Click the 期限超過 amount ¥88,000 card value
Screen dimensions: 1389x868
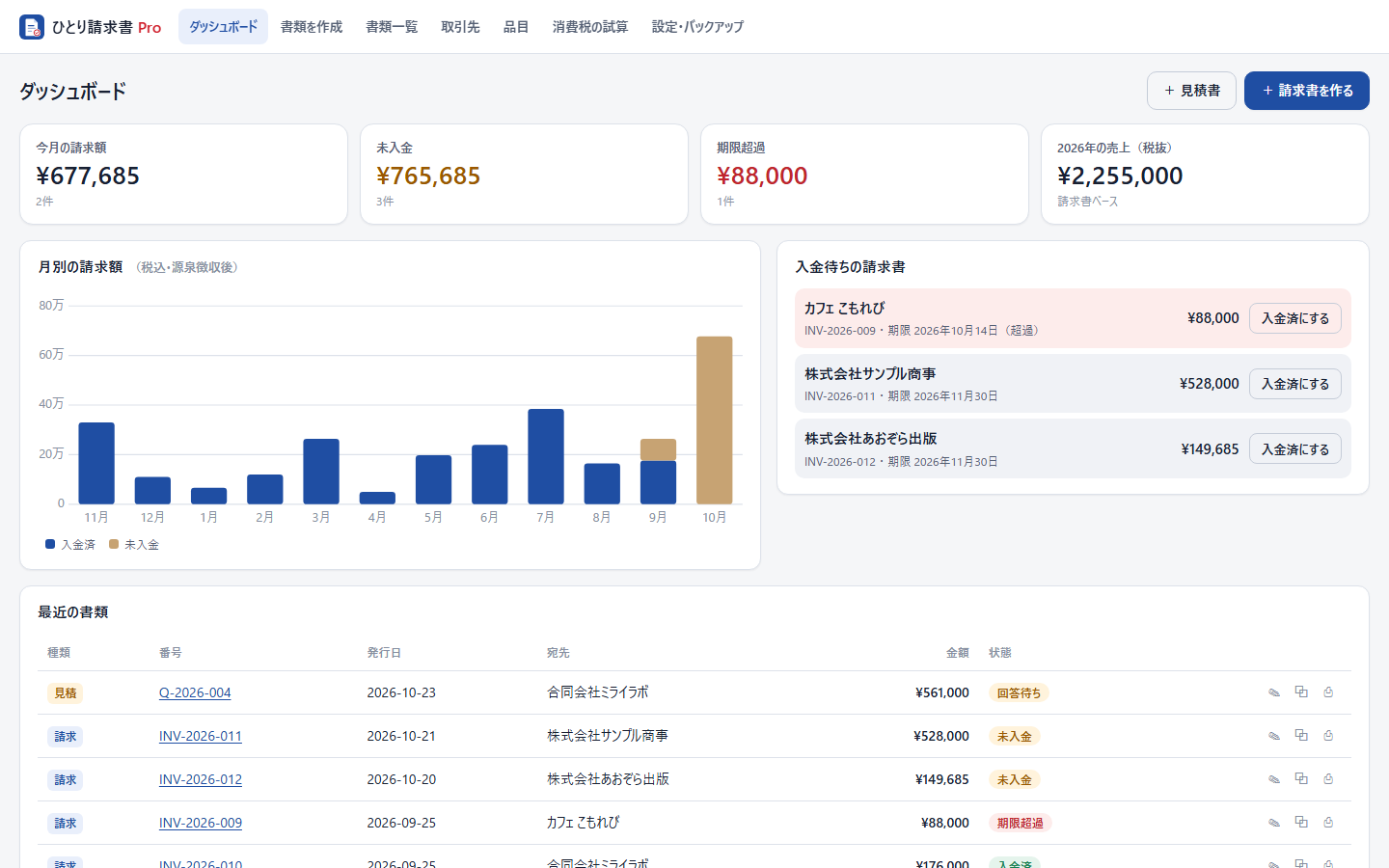pyautogui.click(x=762, y=176)
